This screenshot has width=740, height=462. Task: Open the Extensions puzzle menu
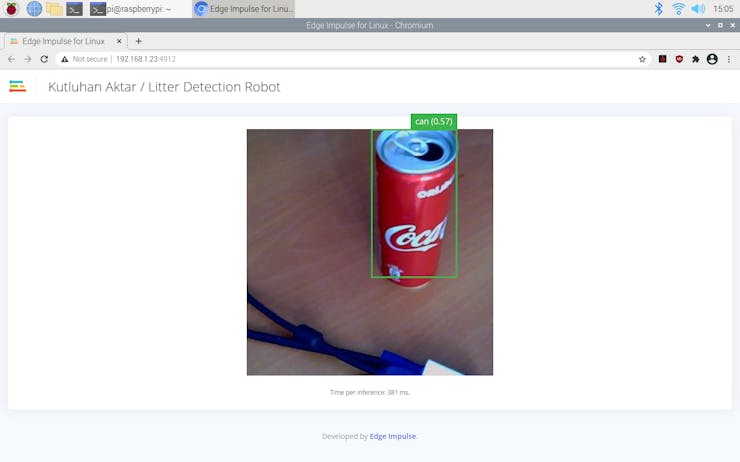point(696,59)
